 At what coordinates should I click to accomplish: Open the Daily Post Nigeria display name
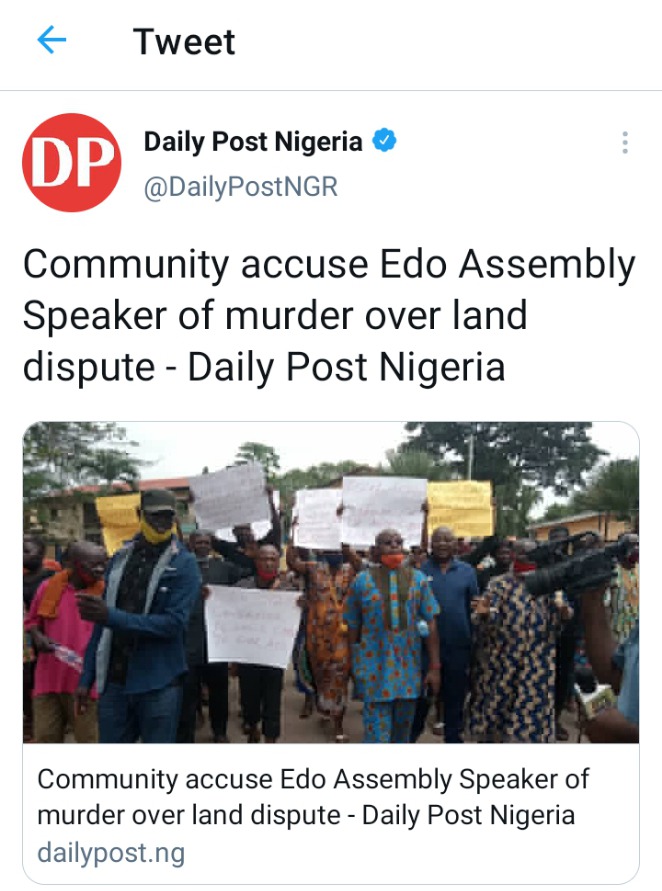tap(253, 141)
